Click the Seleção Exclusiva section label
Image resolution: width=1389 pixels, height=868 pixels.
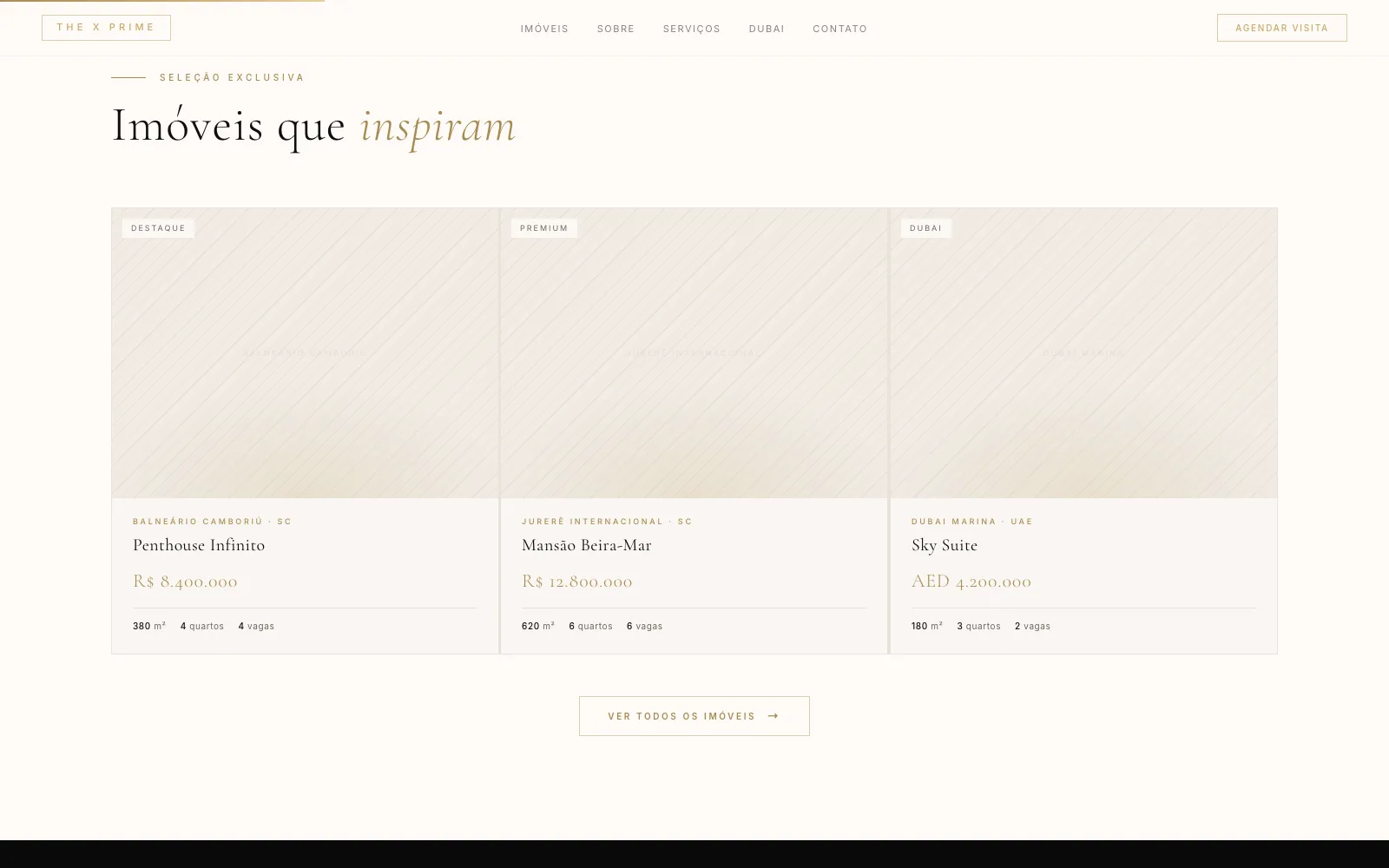(x=232, y=77)
